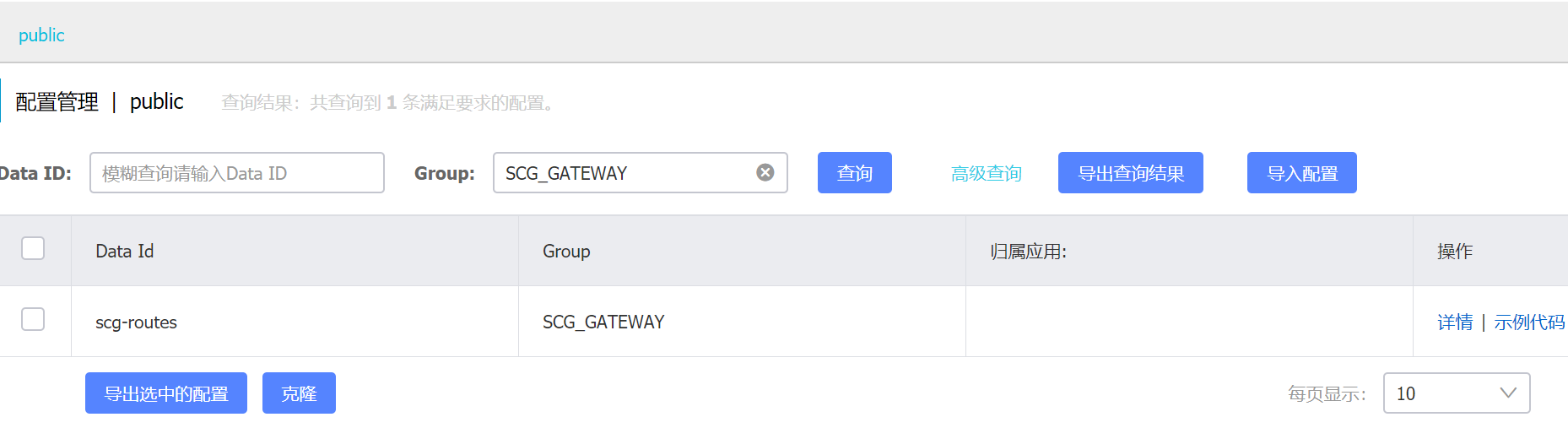The width and height of the screenshot is (1568, 428).
Task: Click 导出选中的配置 export selected button
Action: (x=166, y=393)
